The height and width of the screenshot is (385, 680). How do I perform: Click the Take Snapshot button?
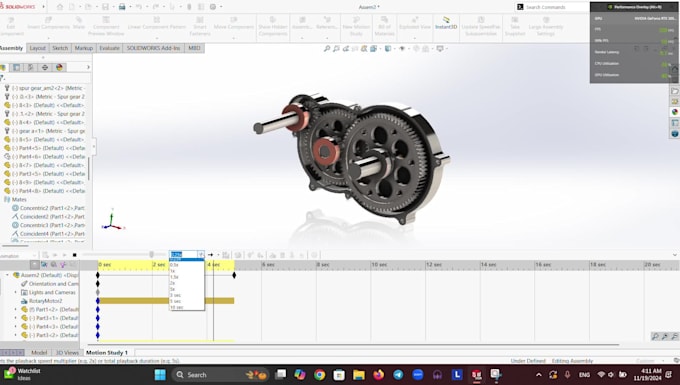pyautogui.click(x=515, y=26)
